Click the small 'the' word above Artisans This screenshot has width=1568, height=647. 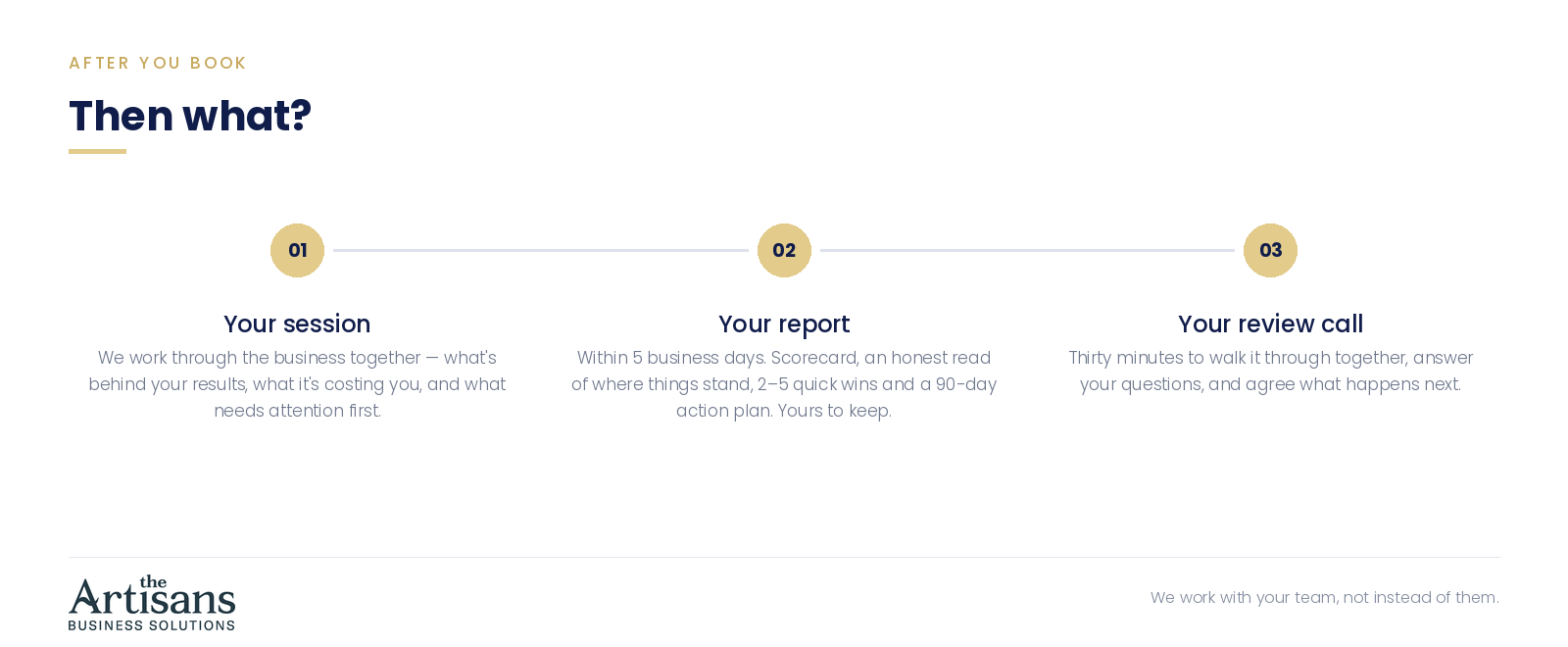tap(153, 581)
